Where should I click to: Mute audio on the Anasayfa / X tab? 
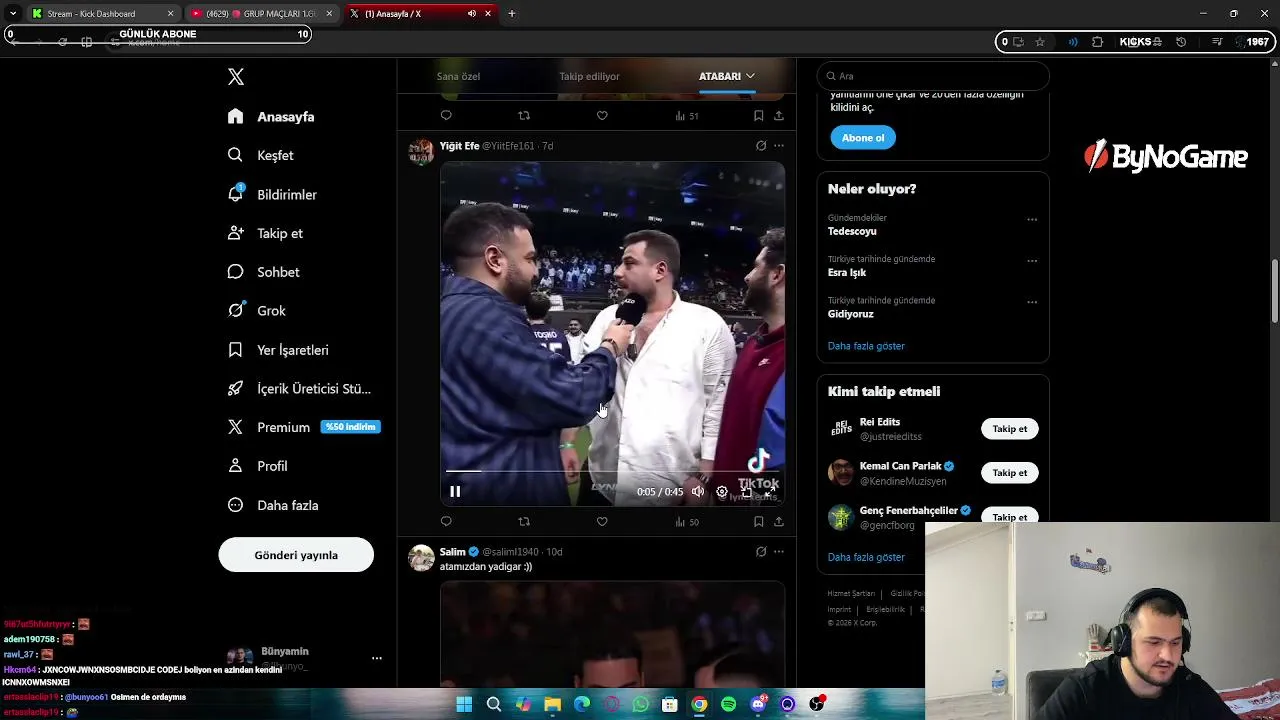(472, 14)
